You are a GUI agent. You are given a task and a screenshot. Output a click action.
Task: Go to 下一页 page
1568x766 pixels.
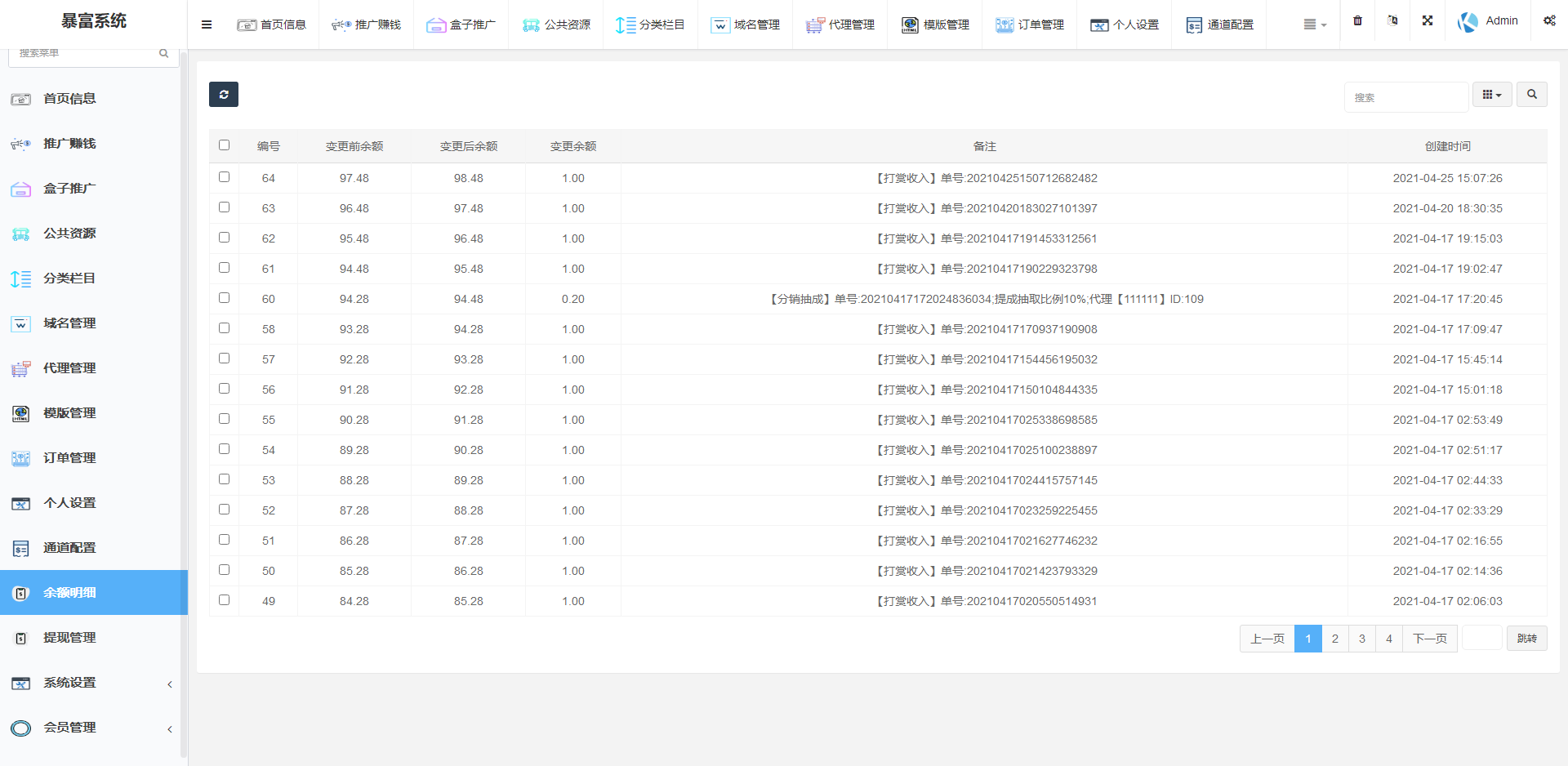point(1429,639)
